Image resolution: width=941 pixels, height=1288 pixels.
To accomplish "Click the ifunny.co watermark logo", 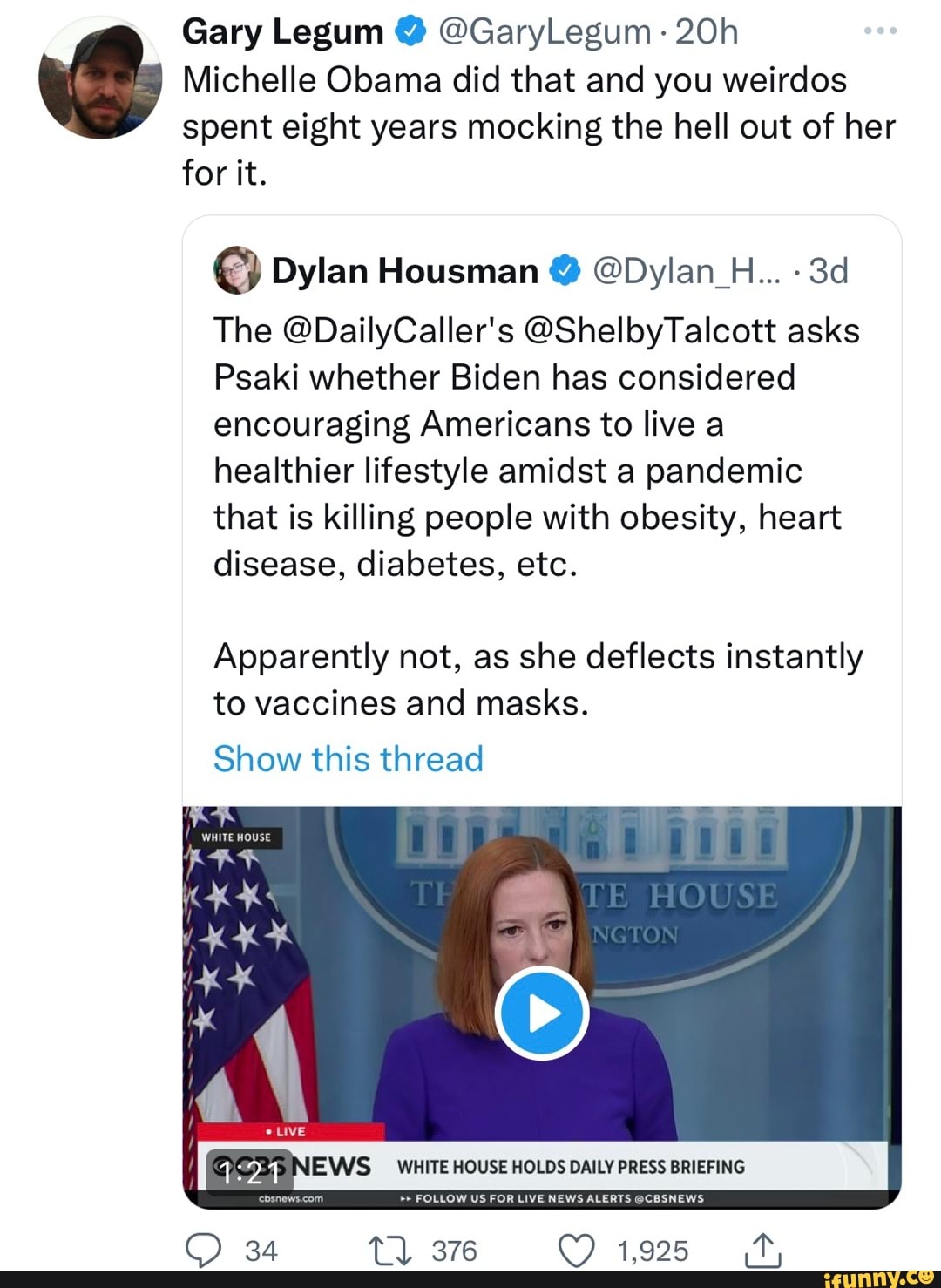I will (x=878, y=1278).
